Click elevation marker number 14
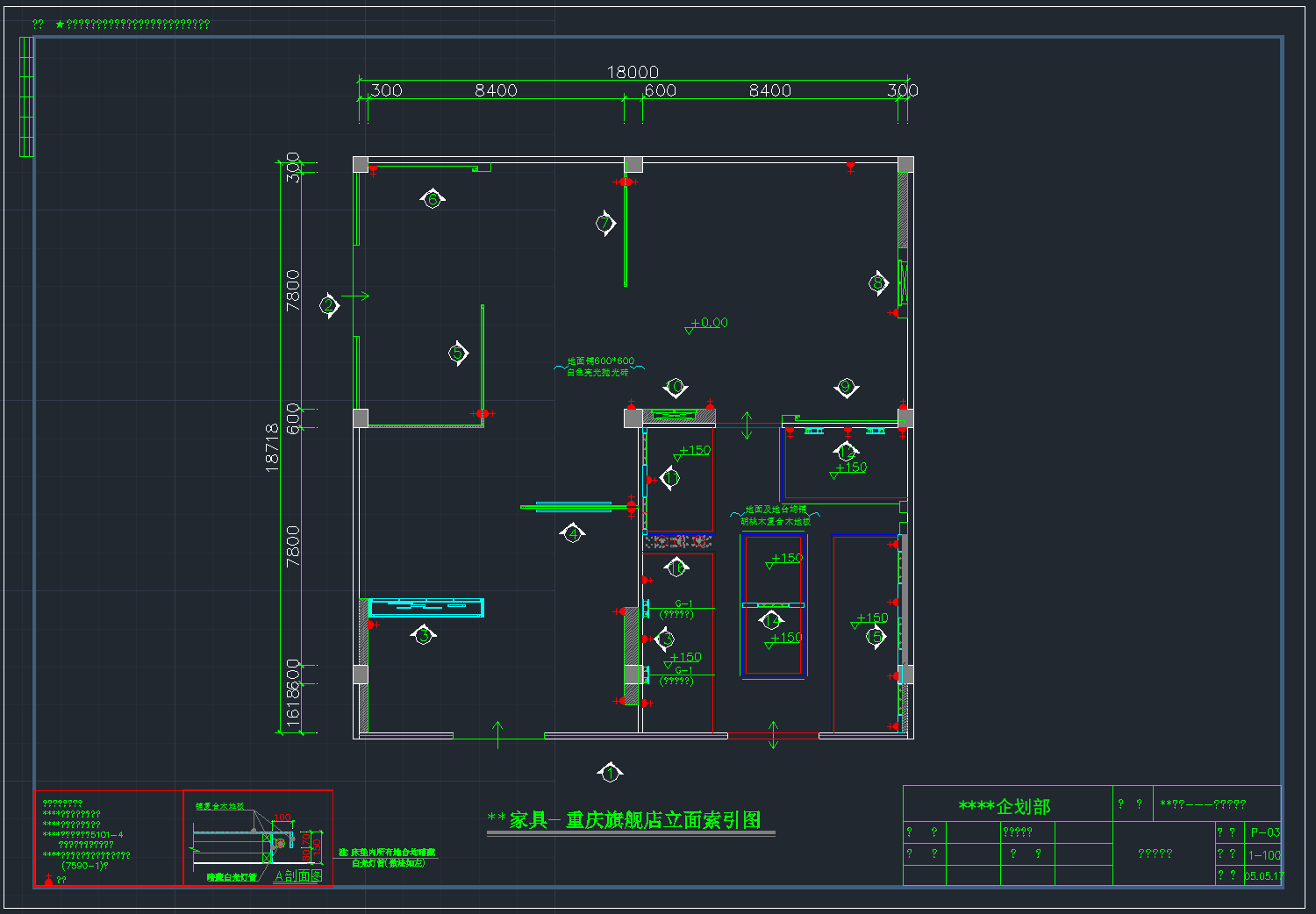This screenshot has width=1316, height=914. (x=771, y=621)
